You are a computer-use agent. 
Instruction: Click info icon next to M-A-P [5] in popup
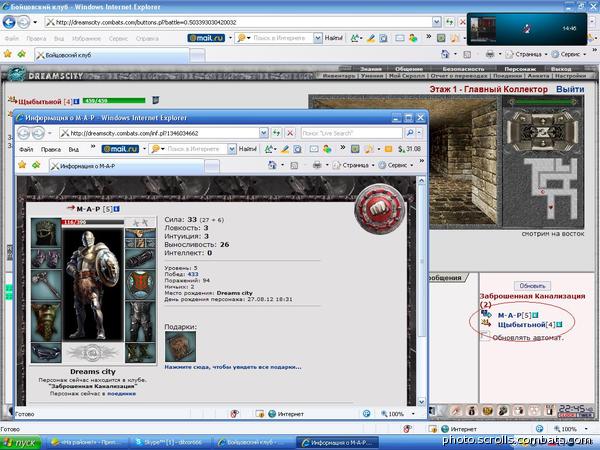pyautogui.click(x=117, y=209)
